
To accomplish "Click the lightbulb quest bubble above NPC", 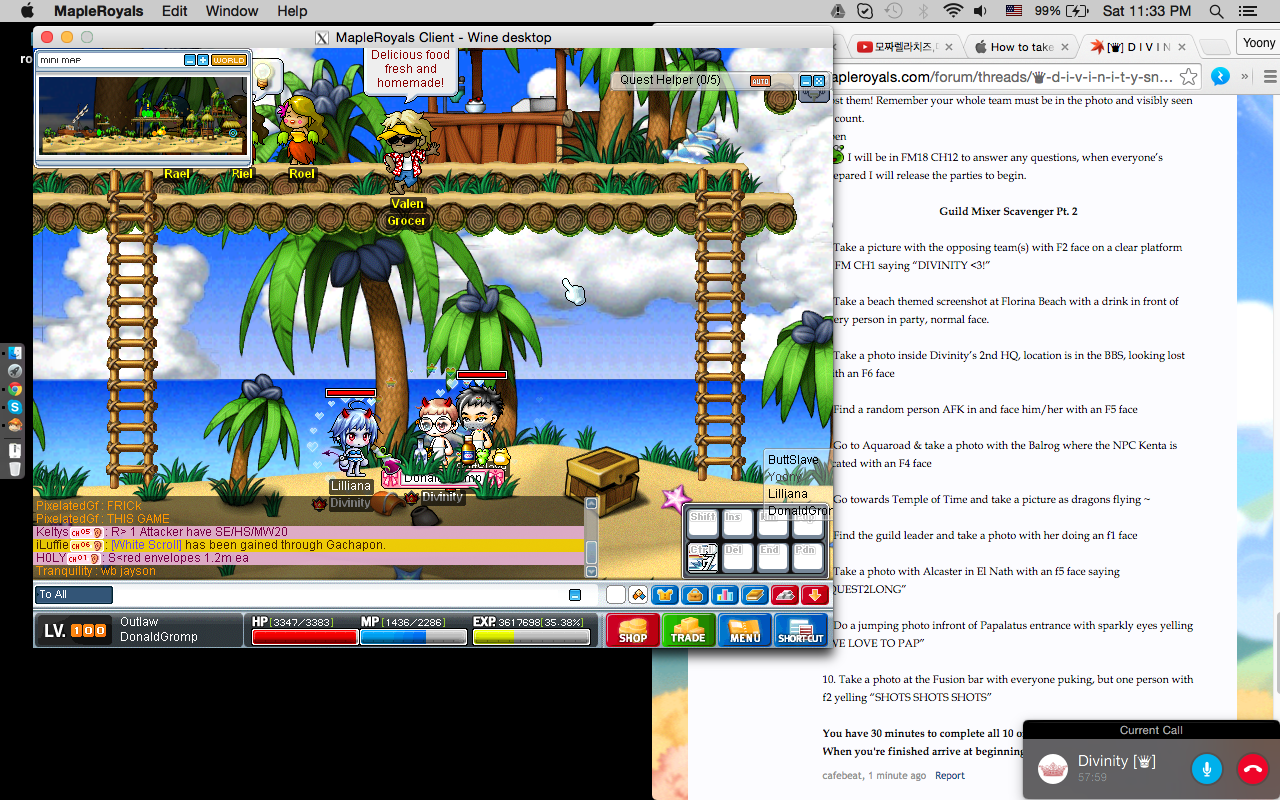I will [x=264, y=76].
